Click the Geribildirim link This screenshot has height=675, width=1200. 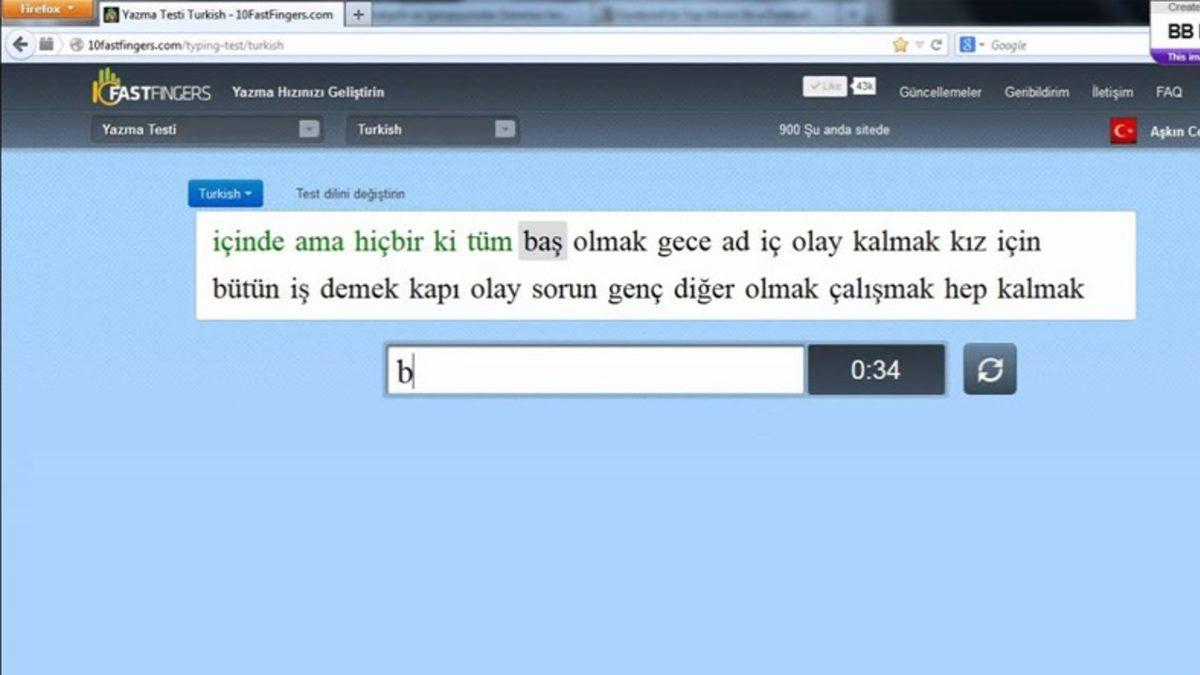1037,91
